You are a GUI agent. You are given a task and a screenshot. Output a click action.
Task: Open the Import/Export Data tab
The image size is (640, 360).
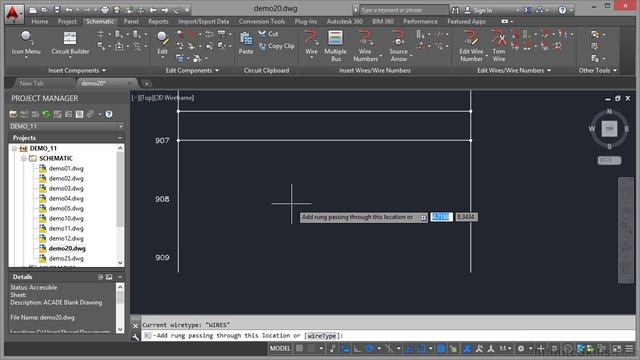203,21
